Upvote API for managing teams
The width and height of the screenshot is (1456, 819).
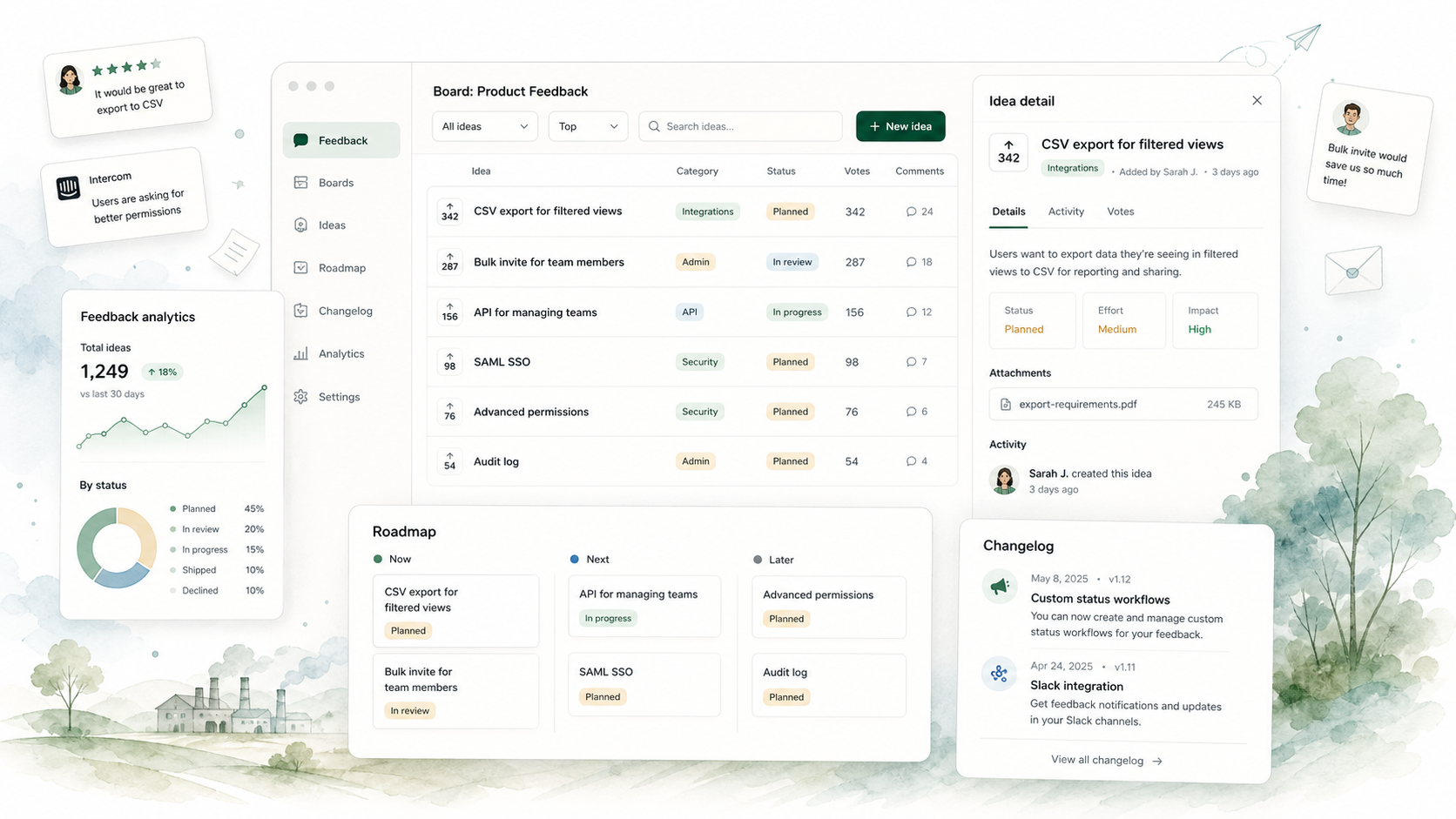[449, 312]
